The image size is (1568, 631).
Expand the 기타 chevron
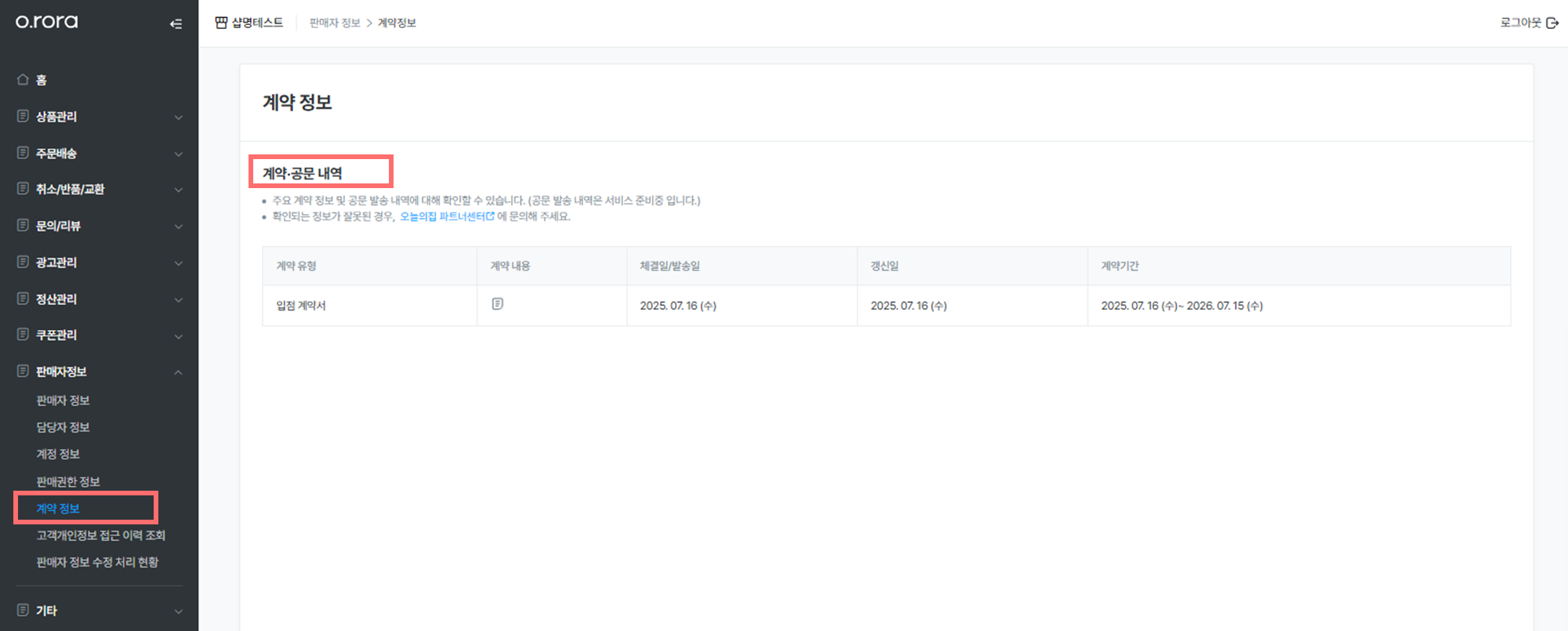[x=179, y=611]
